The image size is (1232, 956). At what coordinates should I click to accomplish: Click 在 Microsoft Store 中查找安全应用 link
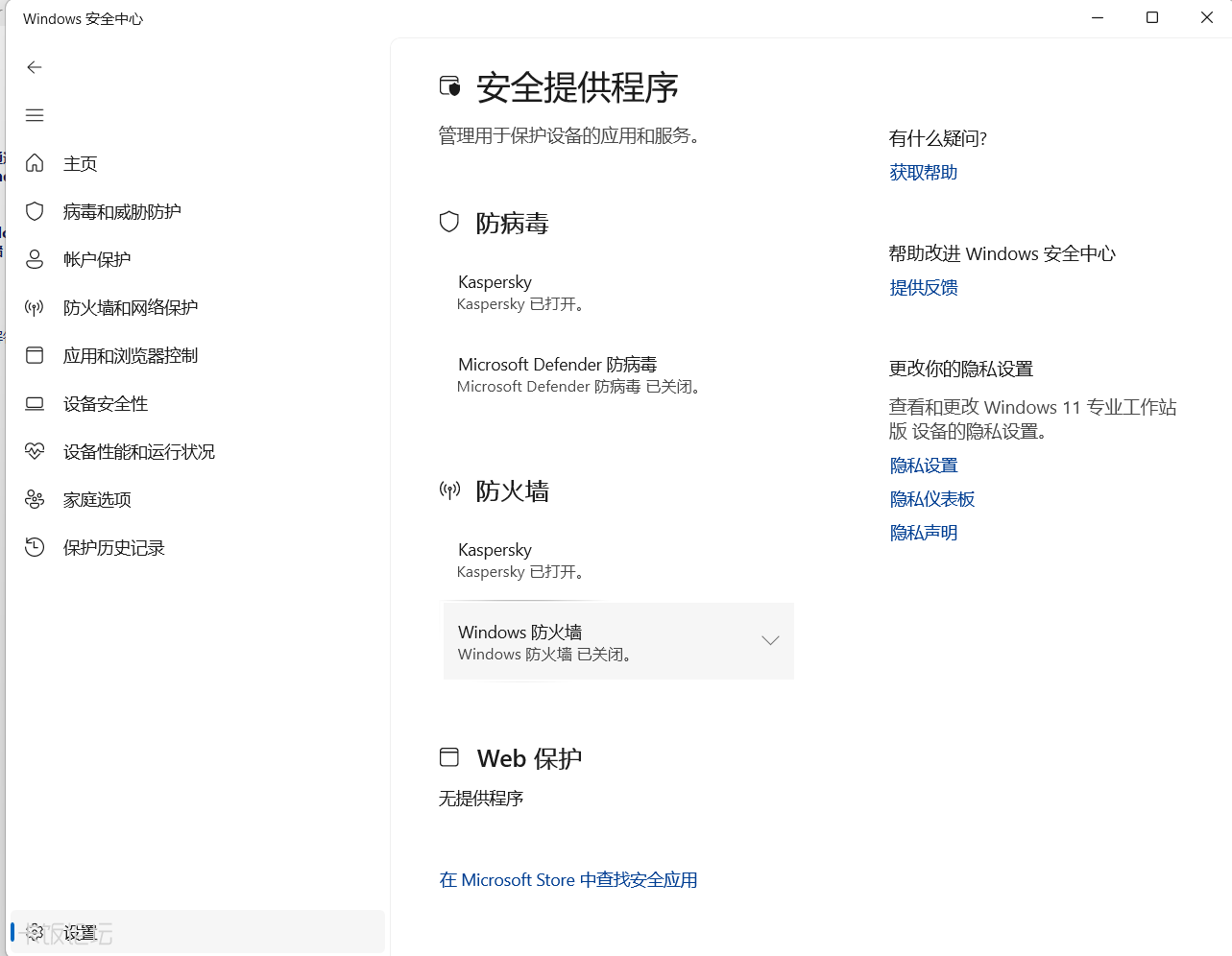(568, 880)
